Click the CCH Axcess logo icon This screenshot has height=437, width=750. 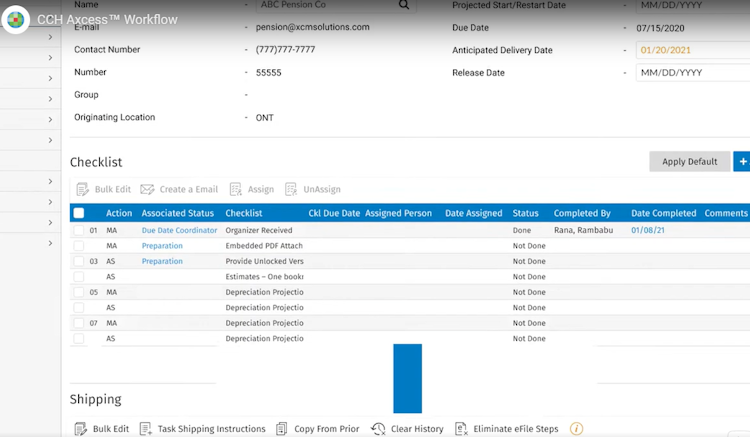16,20
